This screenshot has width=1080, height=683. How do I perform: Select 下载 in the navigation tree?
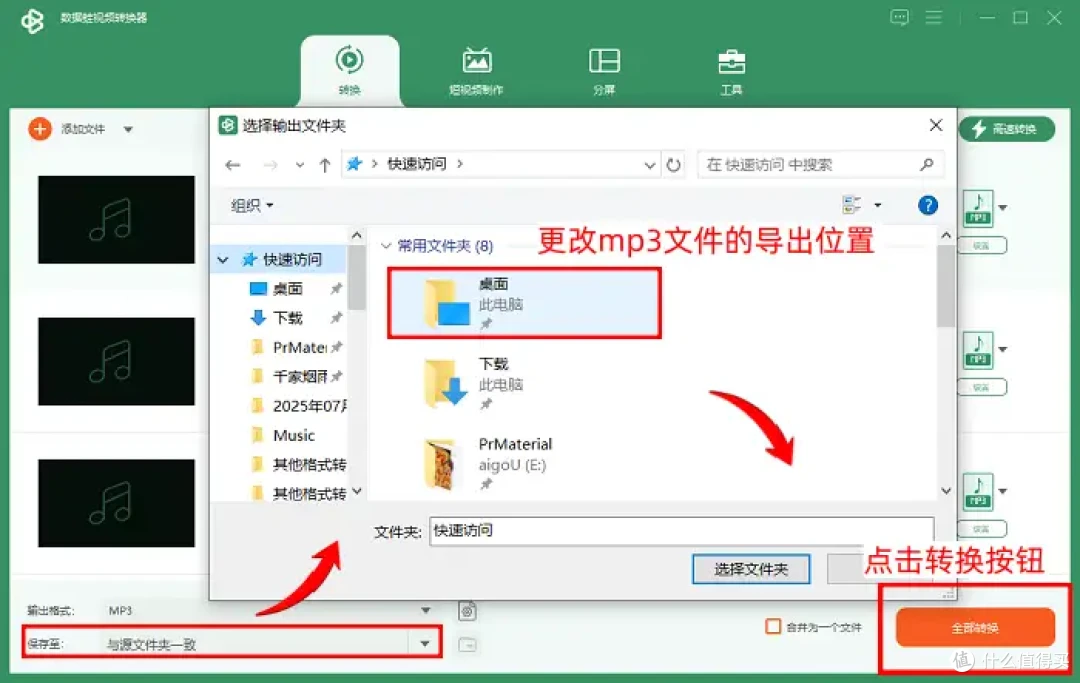click(x=287, y=317)
